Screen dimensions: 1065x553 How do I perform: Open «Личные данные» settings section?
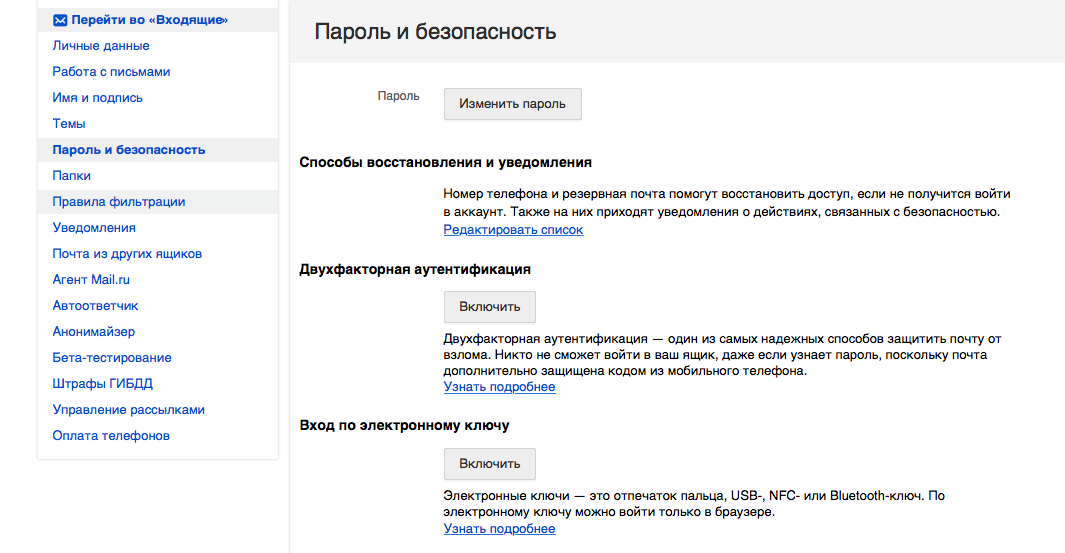click(x=101, y=46)
